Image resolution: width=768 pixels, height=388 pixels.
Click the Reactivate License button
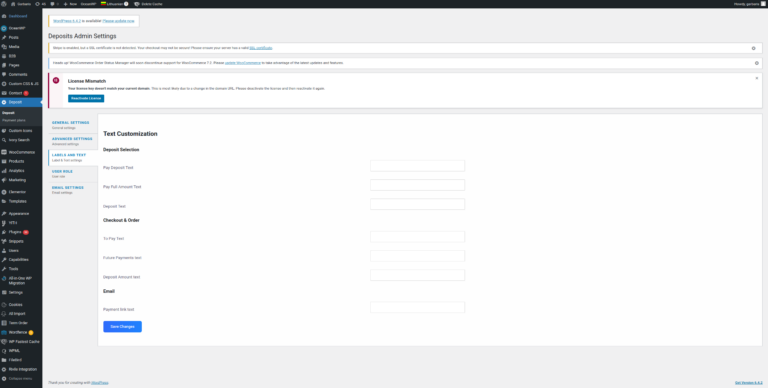86,98
